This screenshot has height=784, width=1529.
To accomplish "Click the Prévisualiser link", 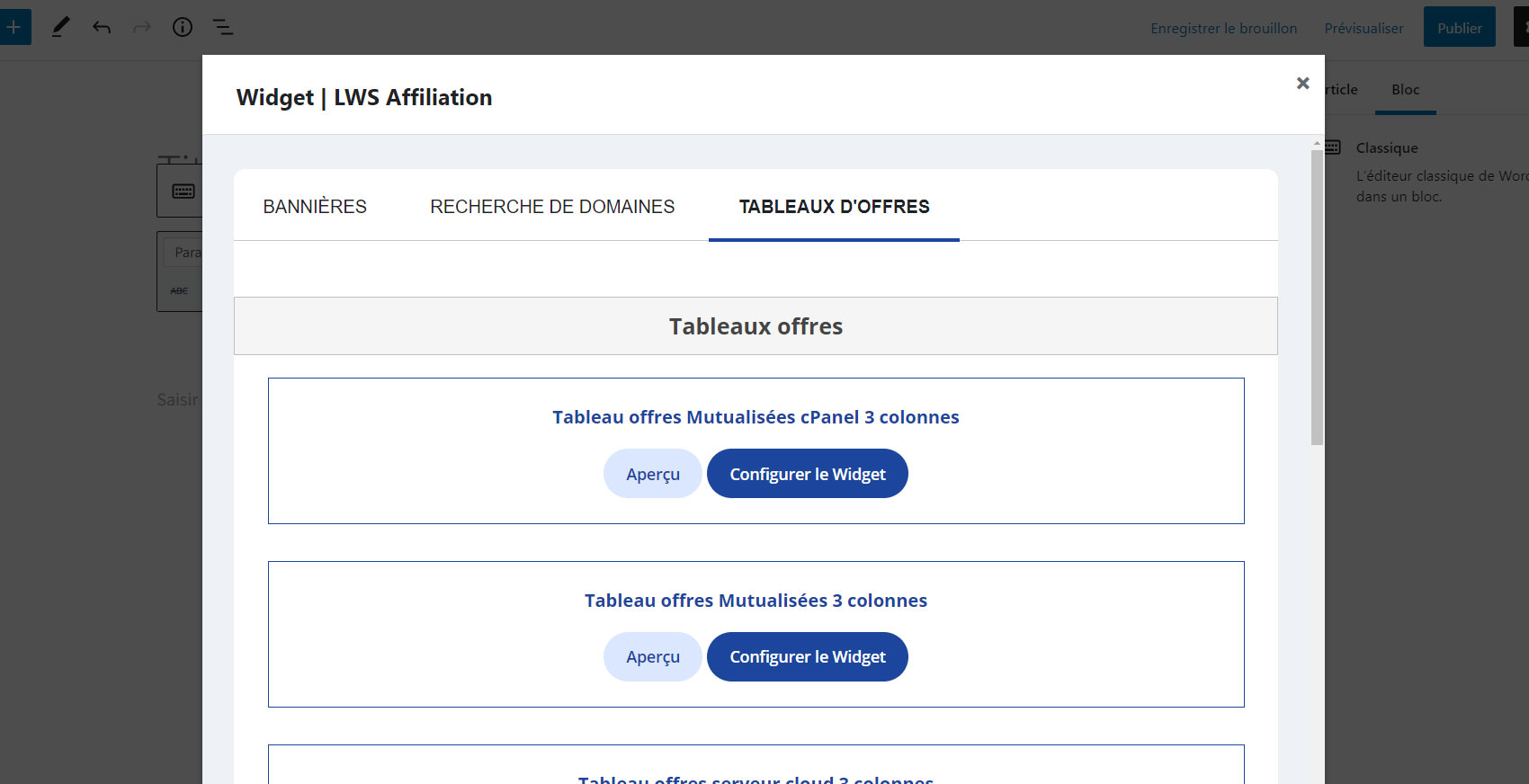I will (1364, 28).
